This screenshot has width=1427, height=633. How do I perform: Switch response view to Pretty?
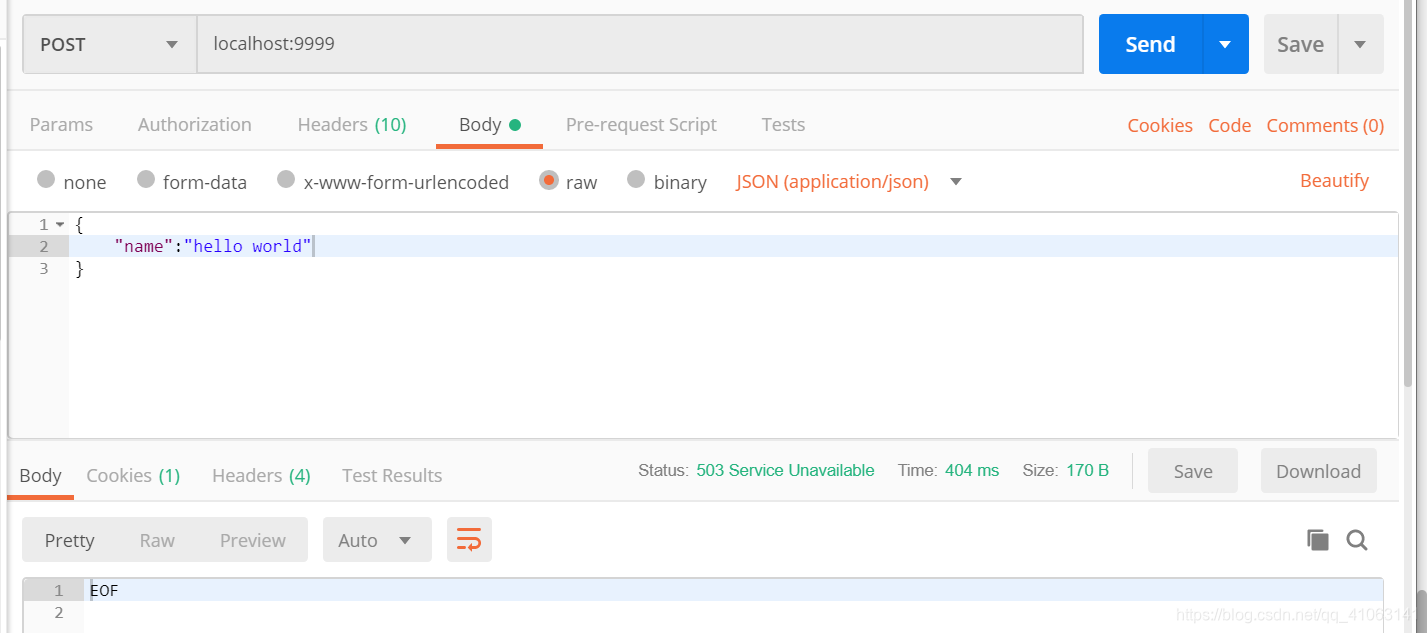pyautogui.click(x=69, y=540)
